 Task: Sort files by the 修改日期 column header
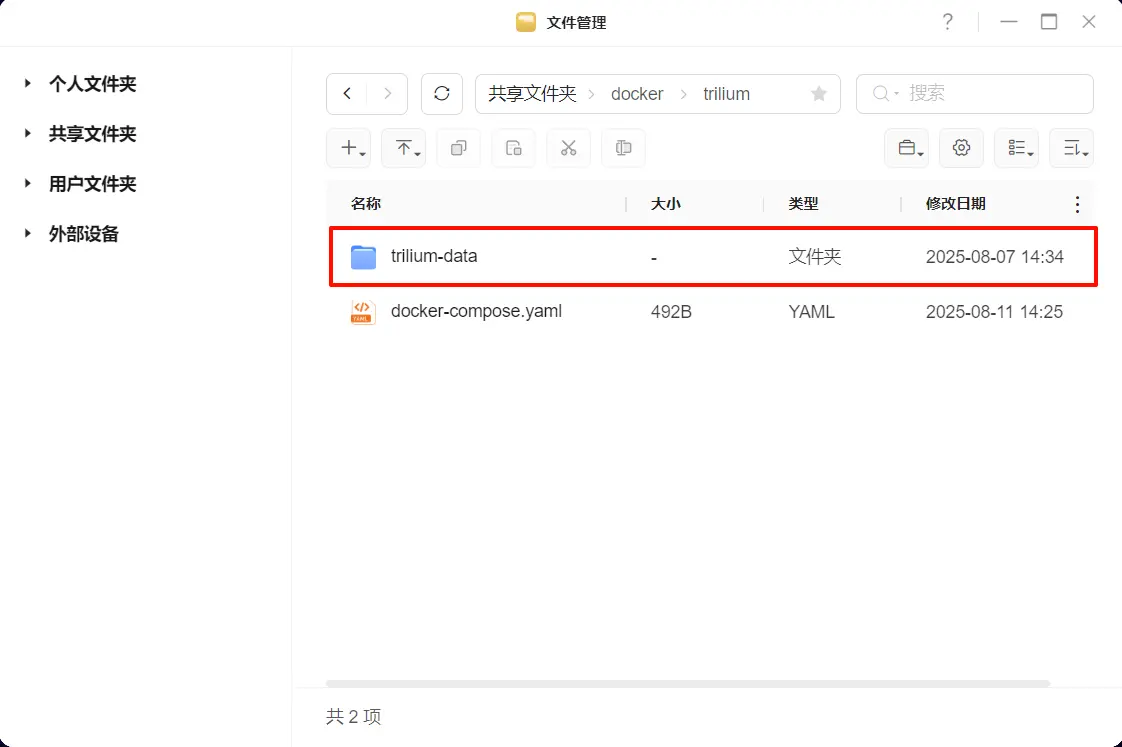click(x=955, y=204)
